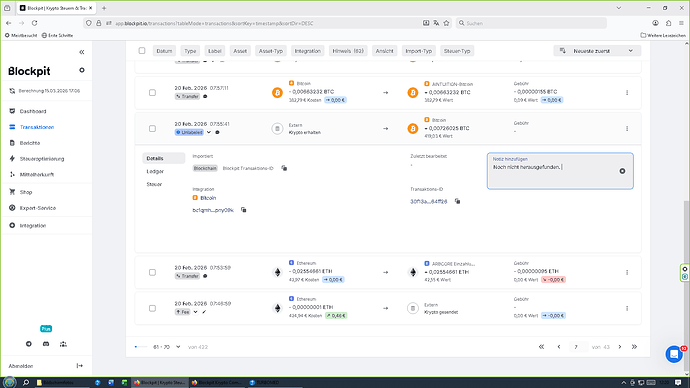Select the 07:53:59 Ethereum transfer checkbox
Image resolution: width=690 pixels, height=388 pixels.
pyautogui.click(x=152, y=272)
